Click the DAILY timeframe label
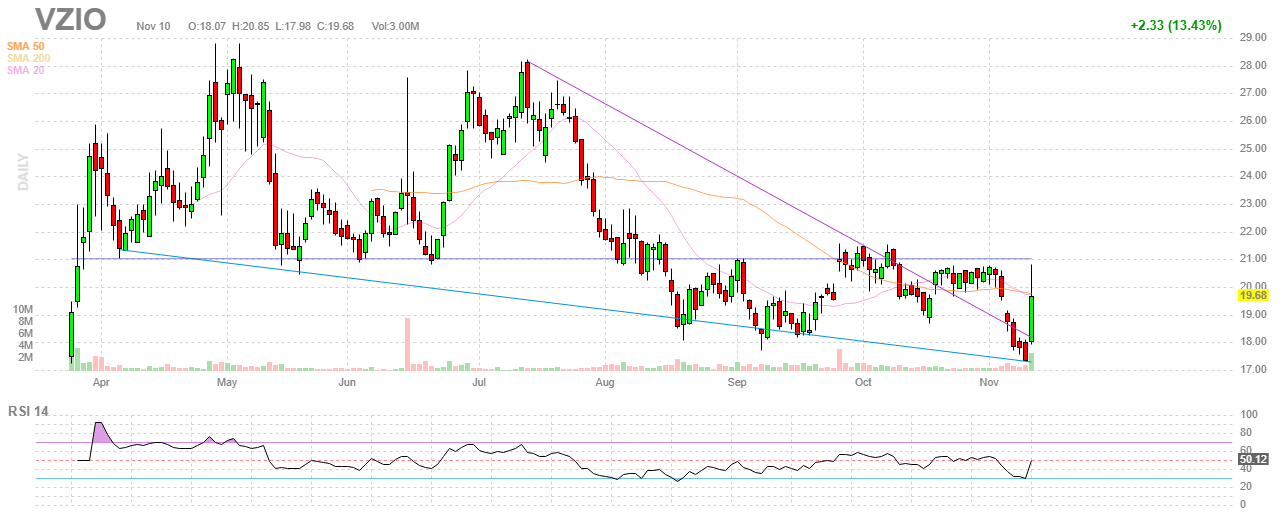This screenshot has height=520, width=1280. pyautogui.click(x=23, y=172)
